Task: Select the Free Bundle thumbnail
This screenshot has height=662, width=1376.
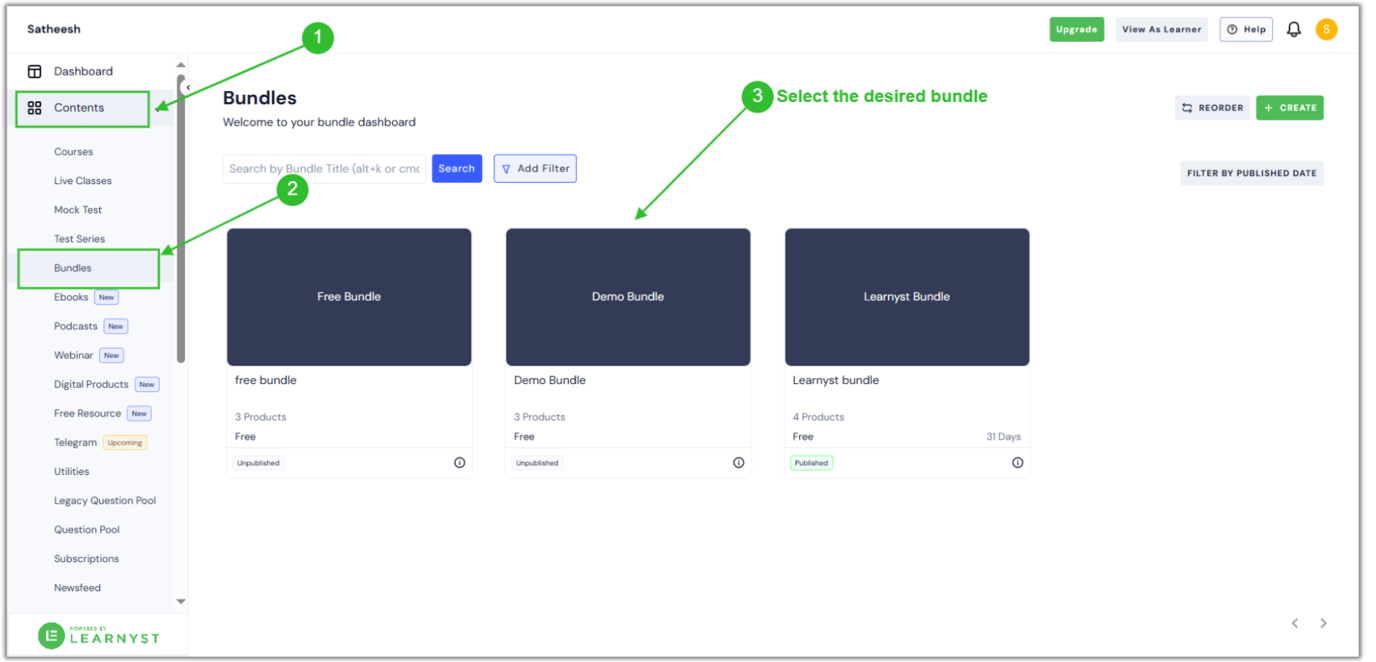Action: tap(349, 296)
